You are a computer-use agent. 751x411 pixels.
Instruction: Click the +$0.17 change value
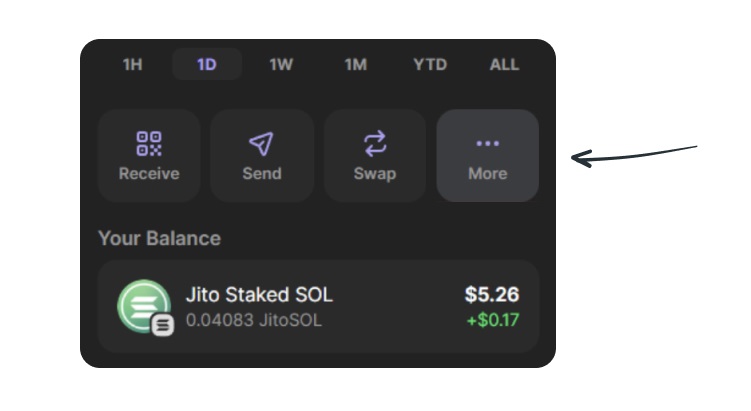493,320
